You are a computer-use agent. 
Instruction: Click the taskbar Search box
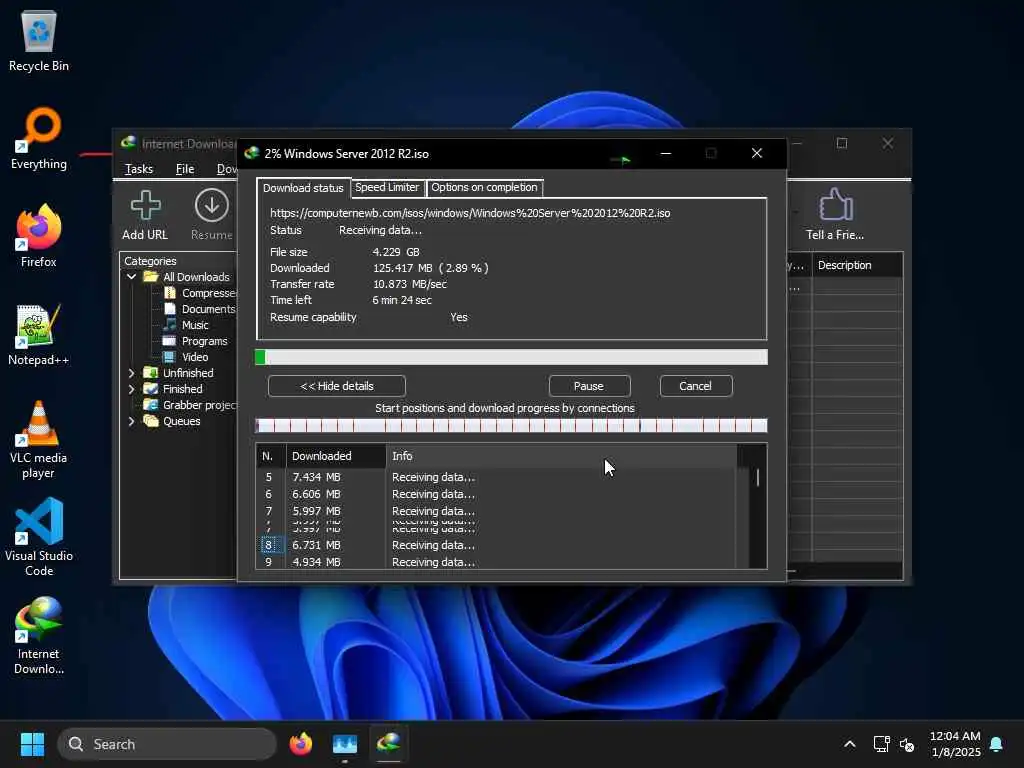click(x=167, y=744)
